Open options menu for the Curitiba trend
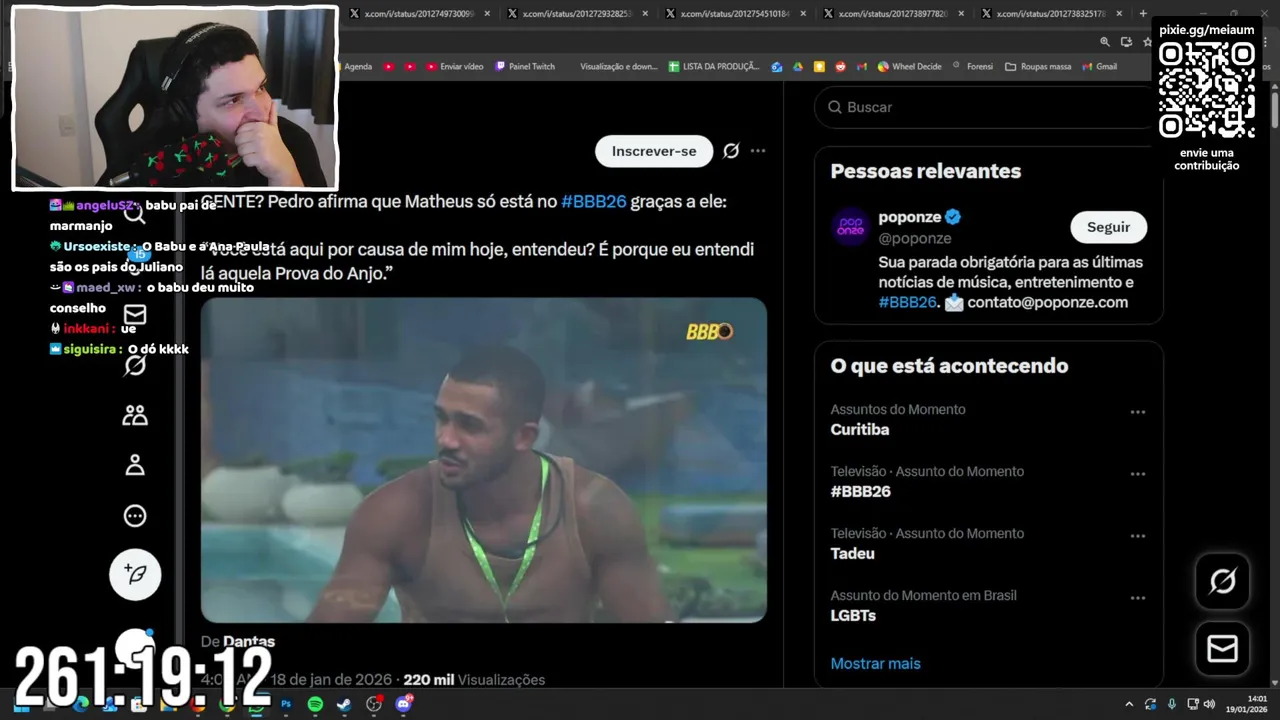Viewport: 1280px width, 720px height. (x=1137, y=412)
